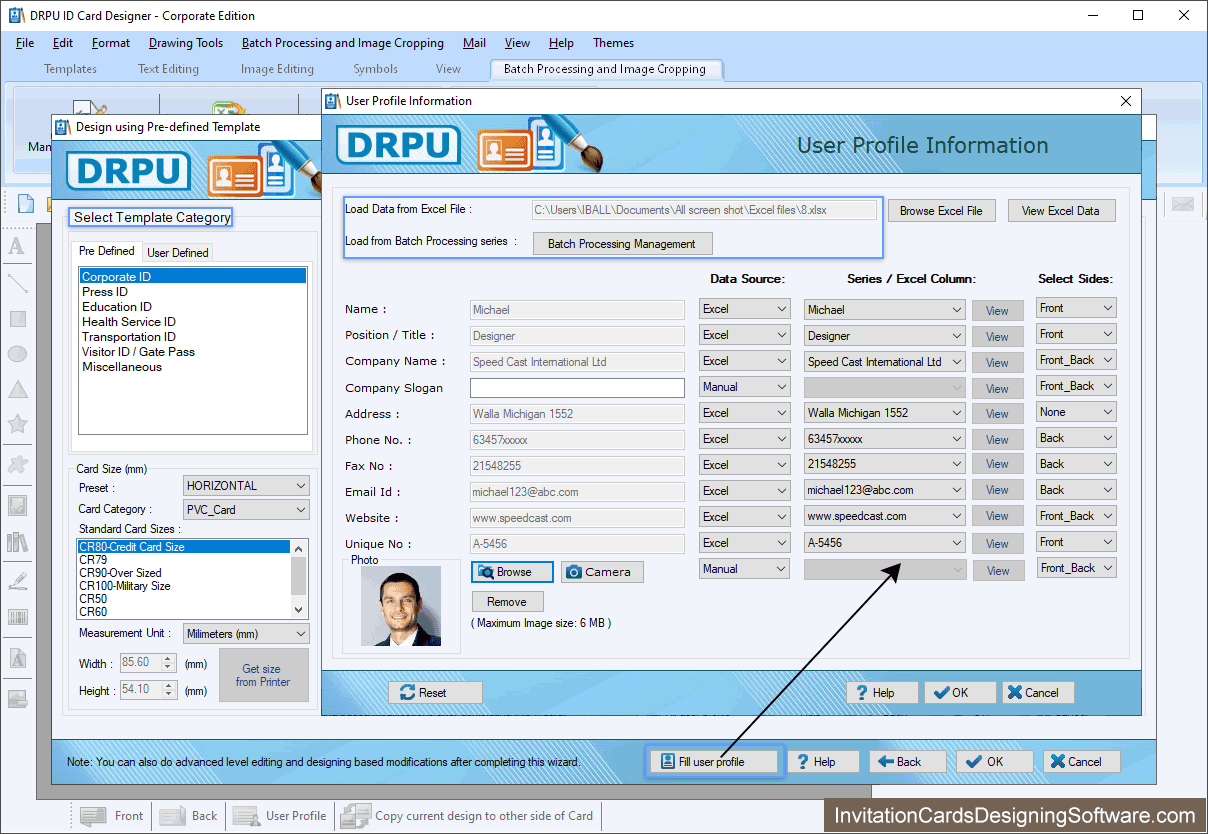
Task: Switch to the User Defined tab
Action: pyautogui.click(x=178, y=253)
